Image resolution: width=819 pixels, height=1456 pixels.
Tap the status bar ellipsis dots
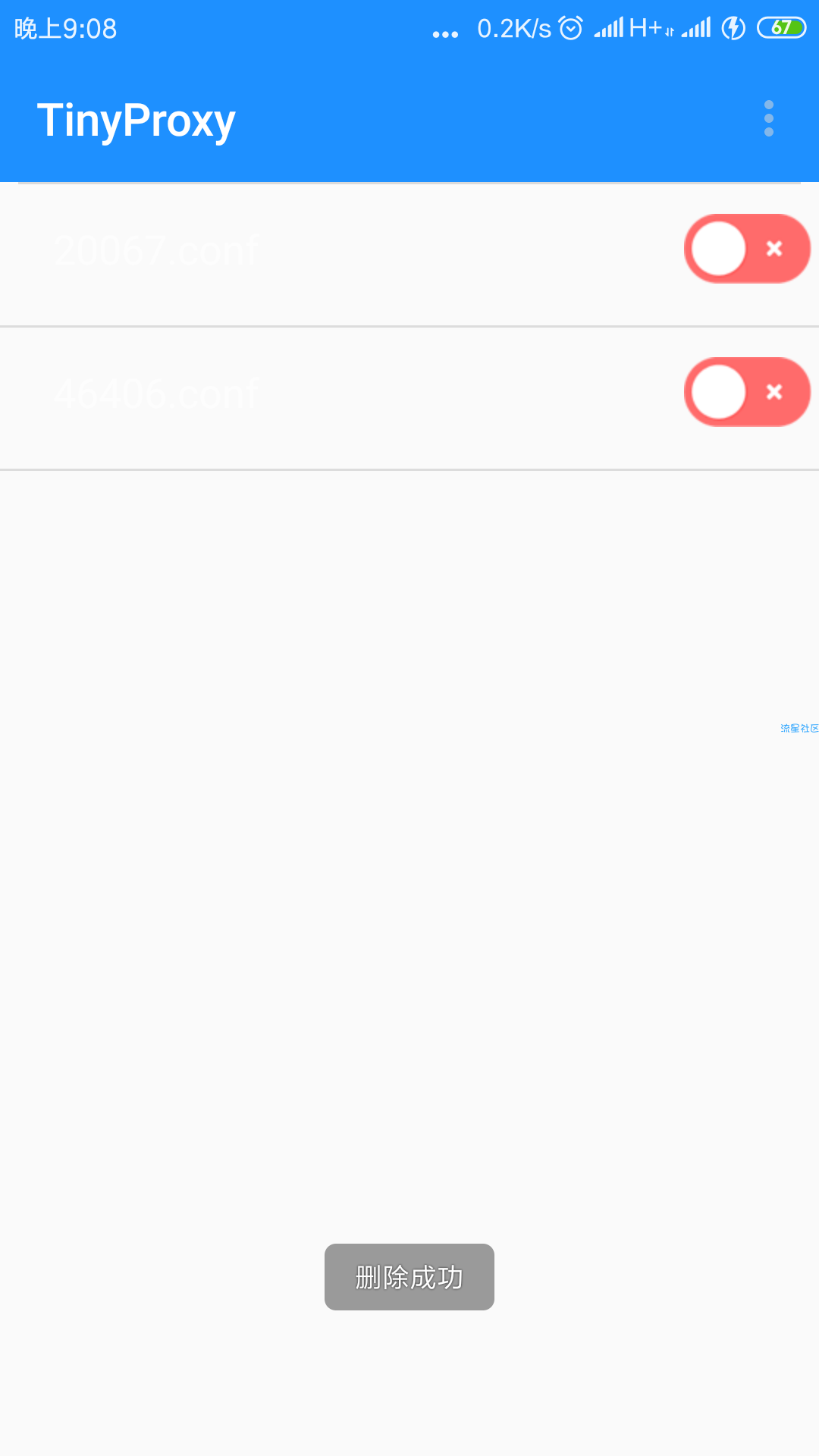(445, 34)
